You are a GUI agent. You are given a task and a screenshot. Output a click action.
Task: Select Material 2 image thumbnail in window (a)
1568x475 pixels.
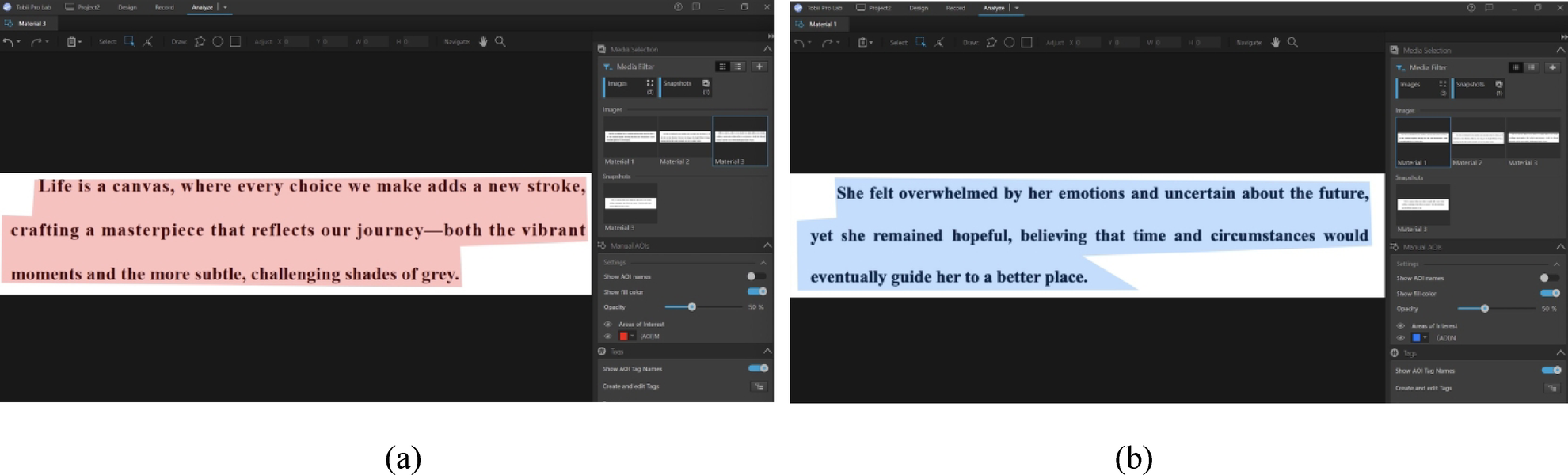point(685,138)
